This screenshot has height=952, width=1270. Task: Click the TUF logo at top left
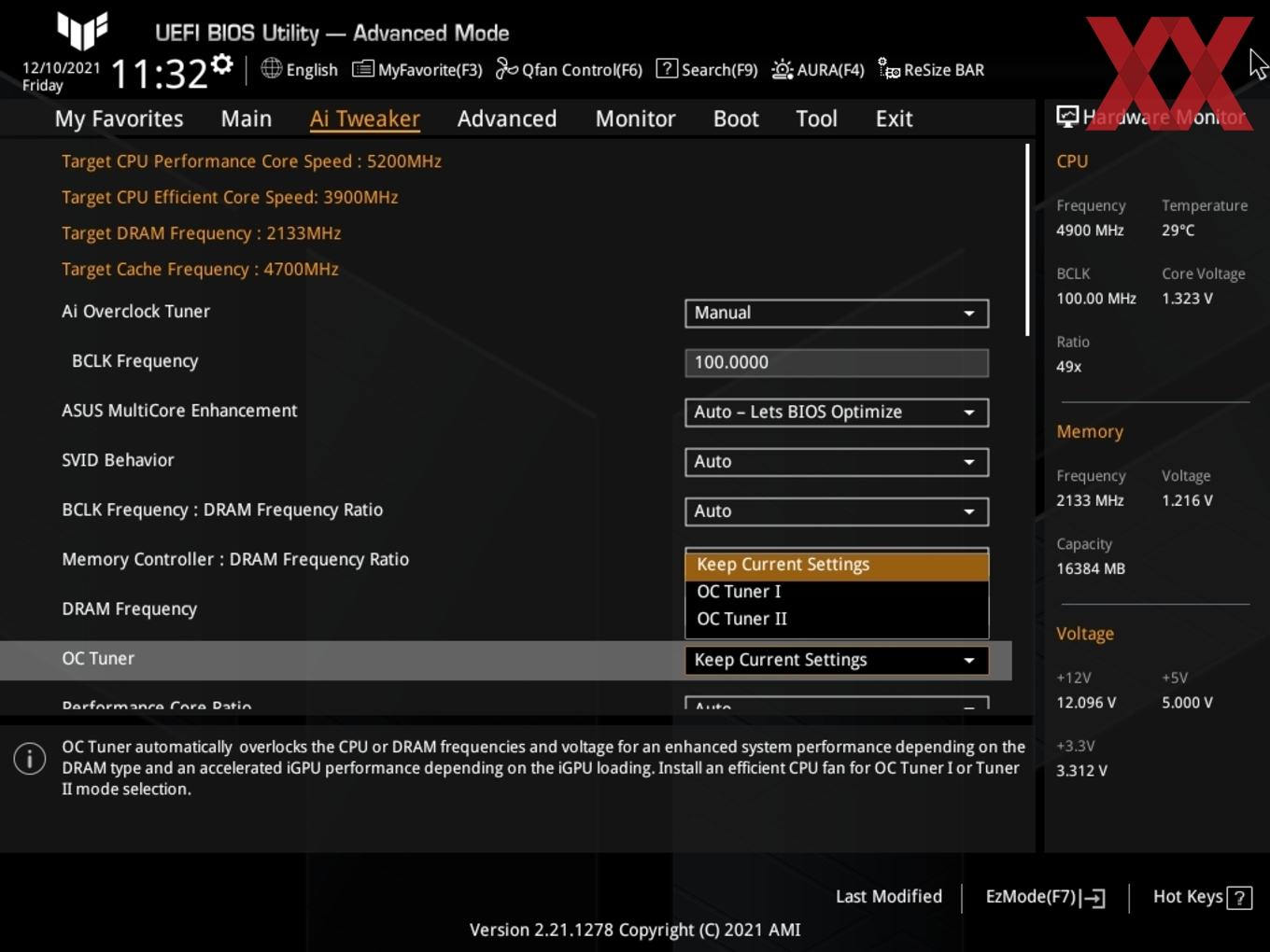(82, 30)
